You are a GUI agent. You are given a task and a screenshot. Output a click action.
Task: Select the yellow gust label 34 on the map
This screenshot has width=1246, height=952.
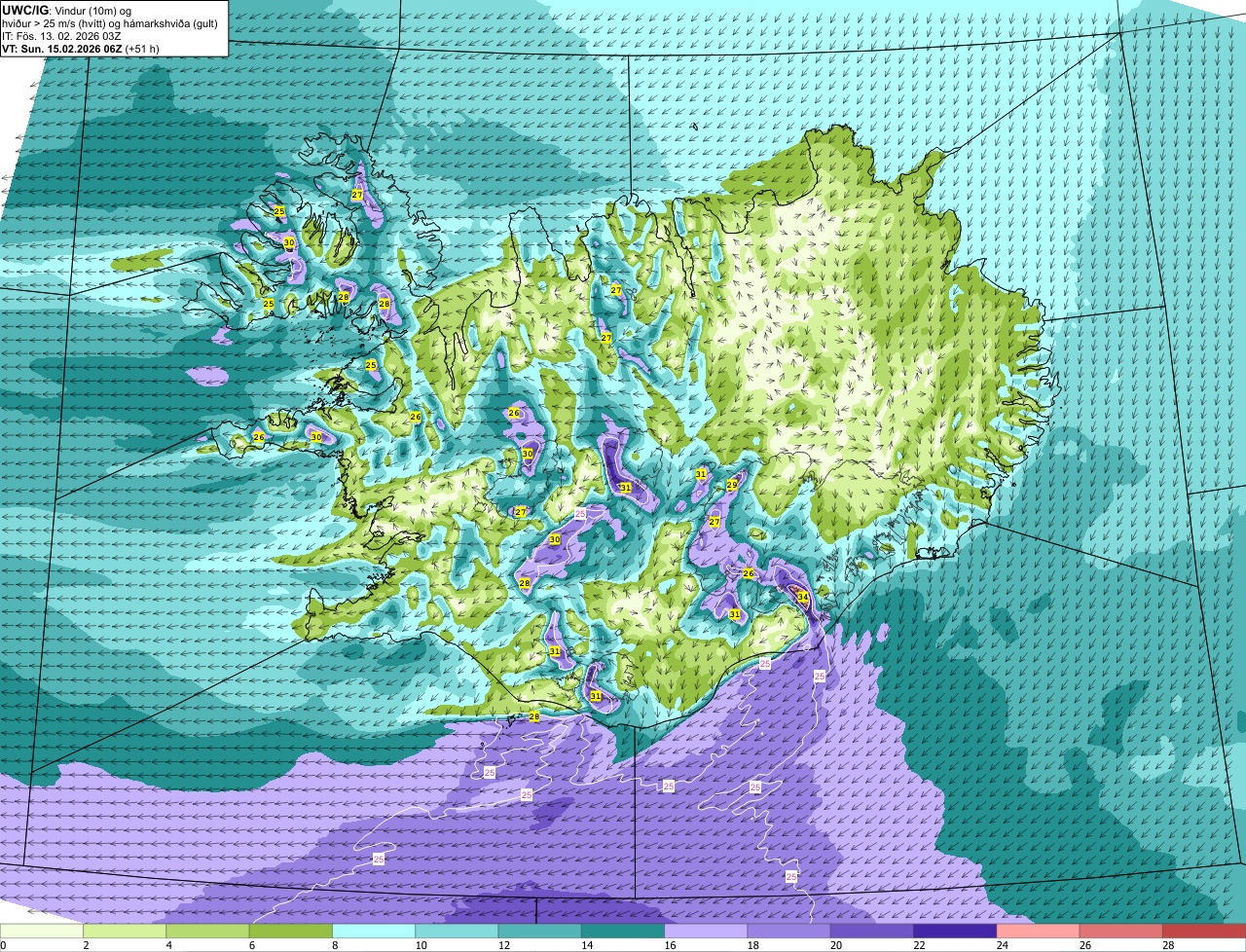click(x=803, y=597)
